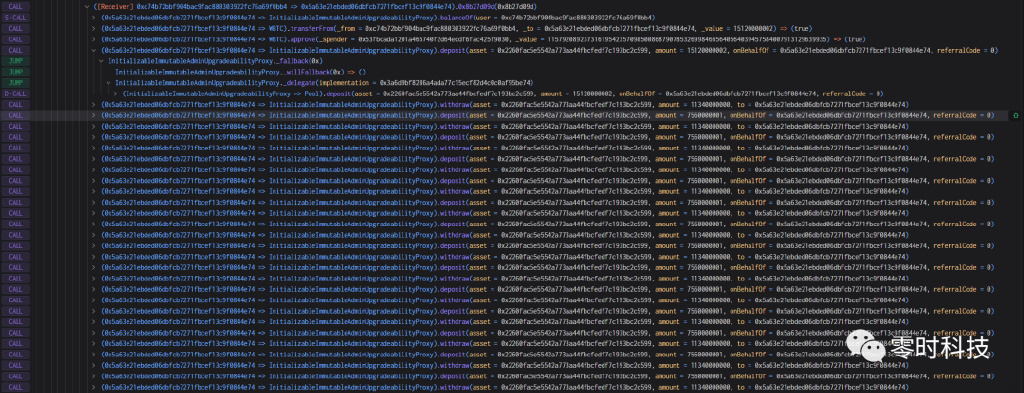Screen dimensions: 1024x393
Task: Click implementation address 0x3a6d9bf8...
Action: click(x=455, y=83)
